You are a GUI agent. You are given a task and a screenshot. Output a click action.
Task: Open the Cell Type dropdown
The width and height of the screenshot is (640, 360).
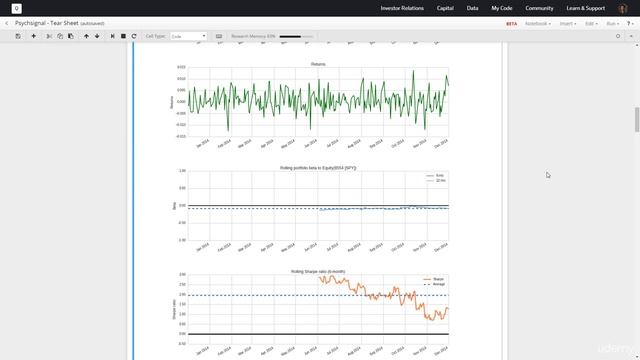(189, 36)
